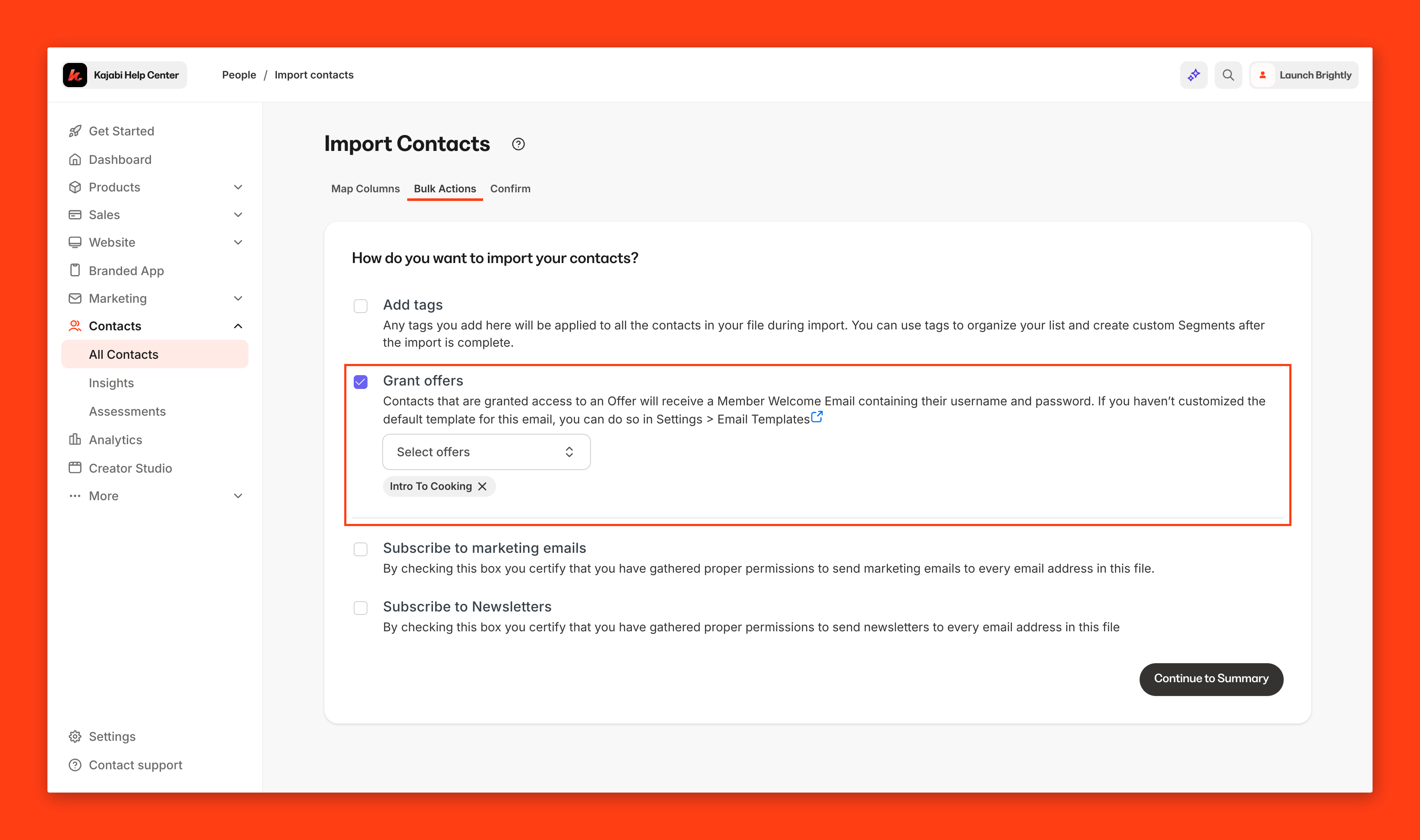Click the help question mark beside Import Contacts
The image size is (1420, 840).
click(x=518, y=144)
